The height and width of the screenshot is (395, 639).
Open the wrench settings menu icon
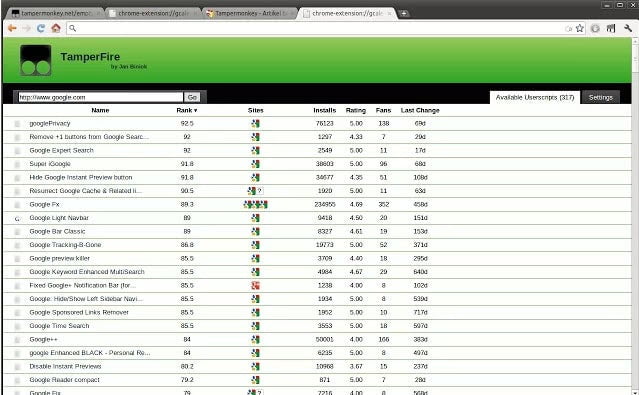point(628,28)
